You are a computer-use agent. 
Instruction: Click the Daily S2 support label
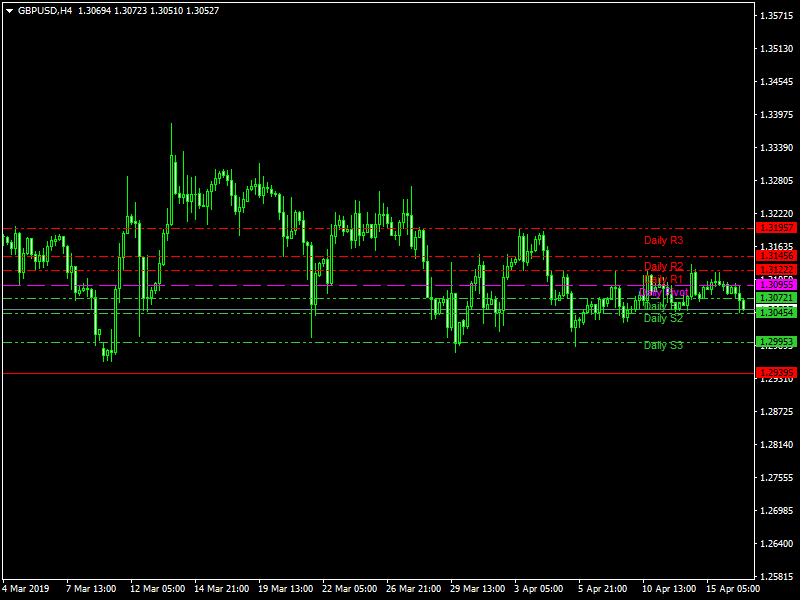(663, 318)
